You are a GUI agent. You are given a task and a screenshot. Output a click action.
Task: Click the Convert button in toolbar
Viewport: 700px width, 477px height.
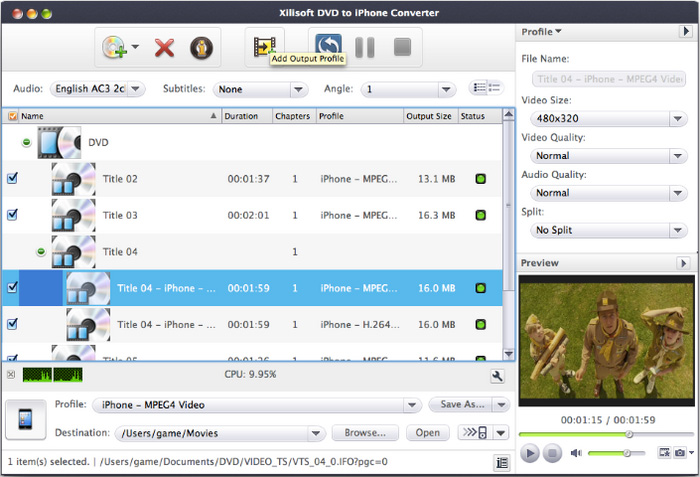pyautogui.click(x=327, y=46)
